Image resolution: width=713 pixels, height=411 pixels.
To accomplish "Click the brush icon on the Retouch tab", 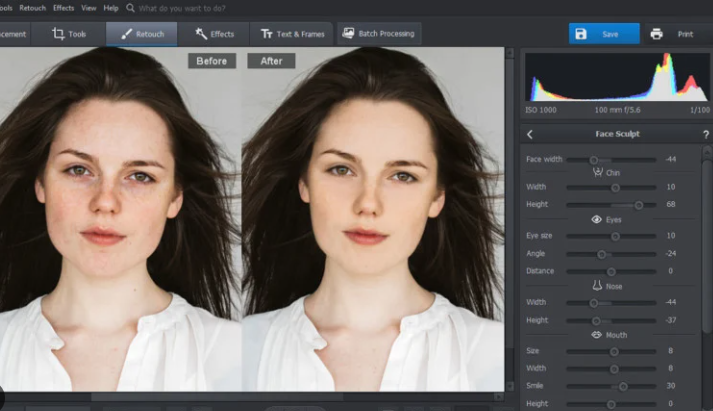I will (x=126, y=34).
